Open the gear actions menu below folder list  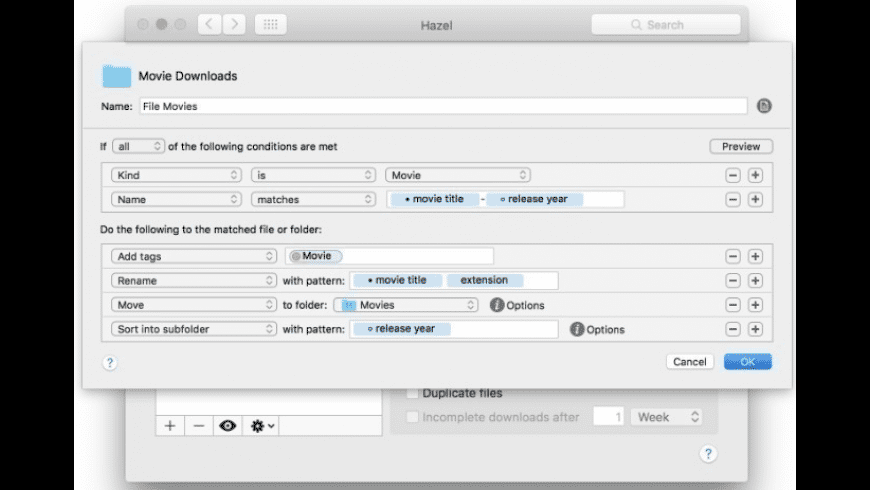[262, 426]
